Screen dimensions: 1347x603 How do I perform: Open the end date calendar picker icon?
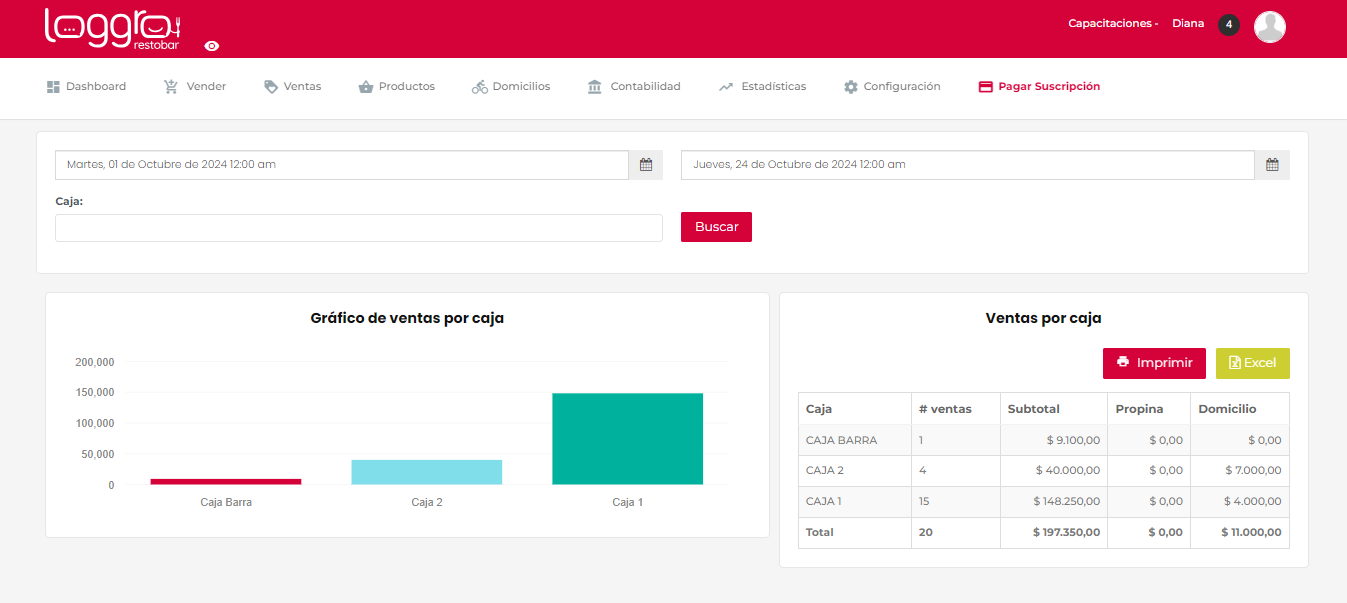click(1272, 165)
